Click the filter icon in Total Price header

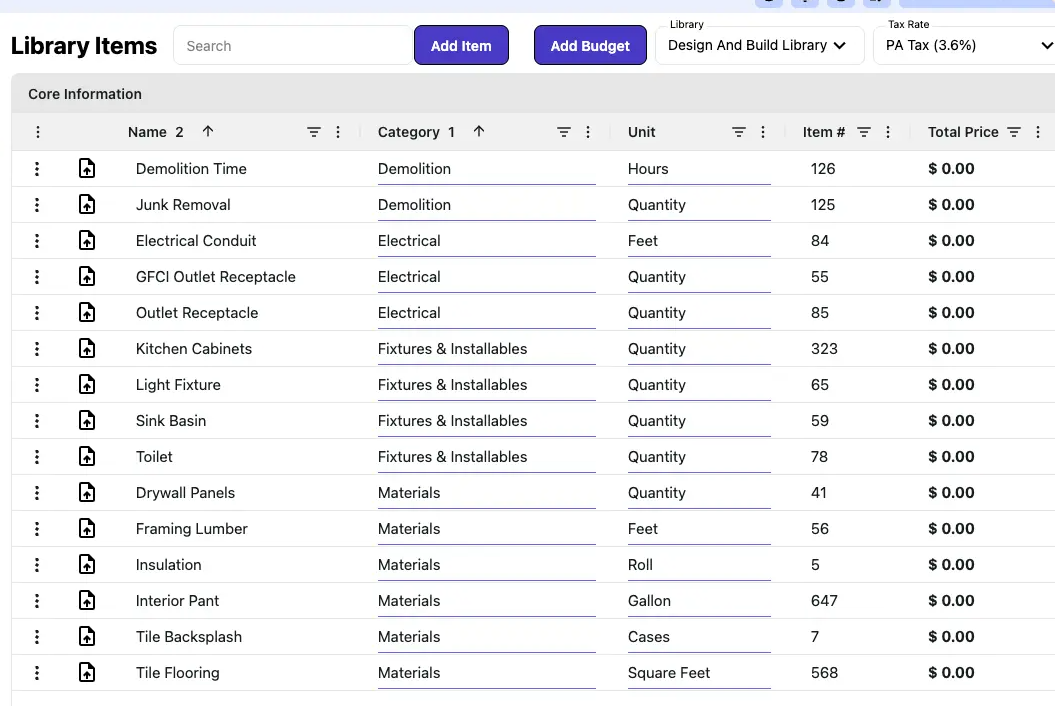point(1014,132)
